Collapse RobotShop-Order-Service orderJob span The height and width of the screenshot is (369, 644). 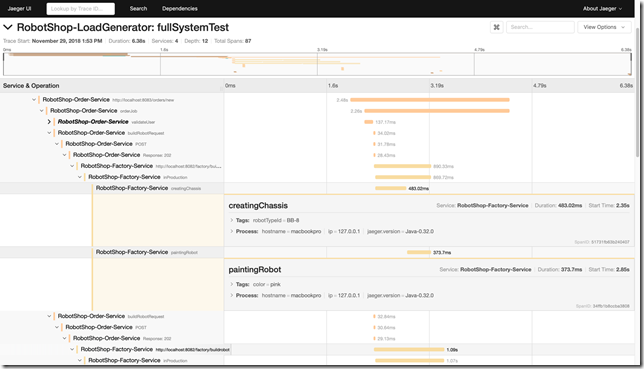41,111
